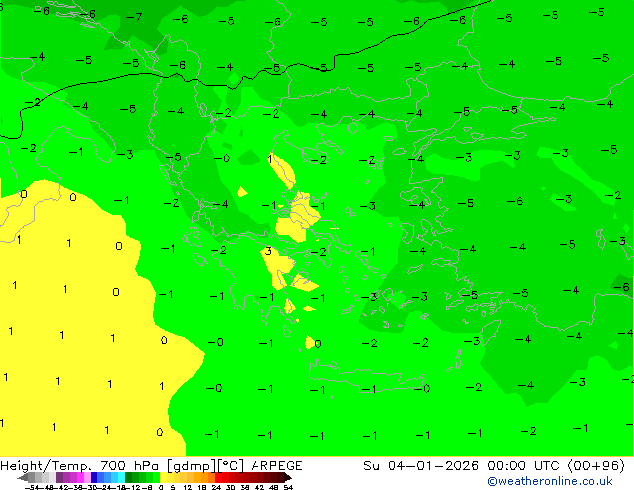Click the -7 temperature value near top
This screenshot has width=634, height=490.
click(134, 17)
